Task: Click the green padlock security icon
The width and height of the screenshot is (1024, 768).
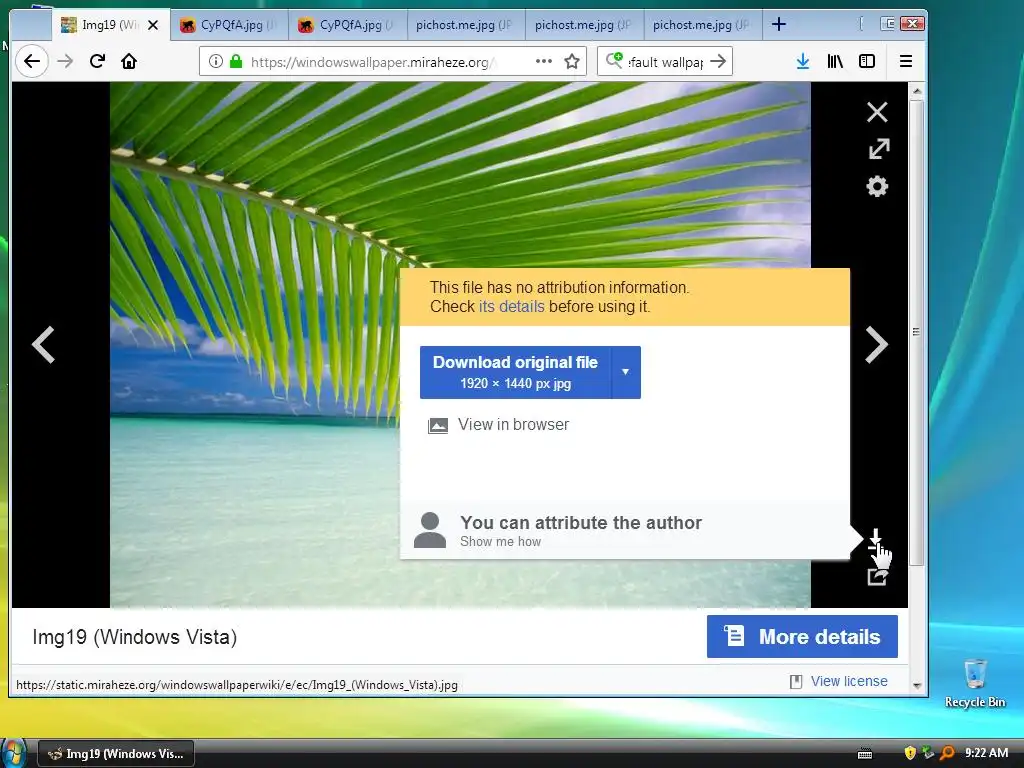Action: pos(236,61)
